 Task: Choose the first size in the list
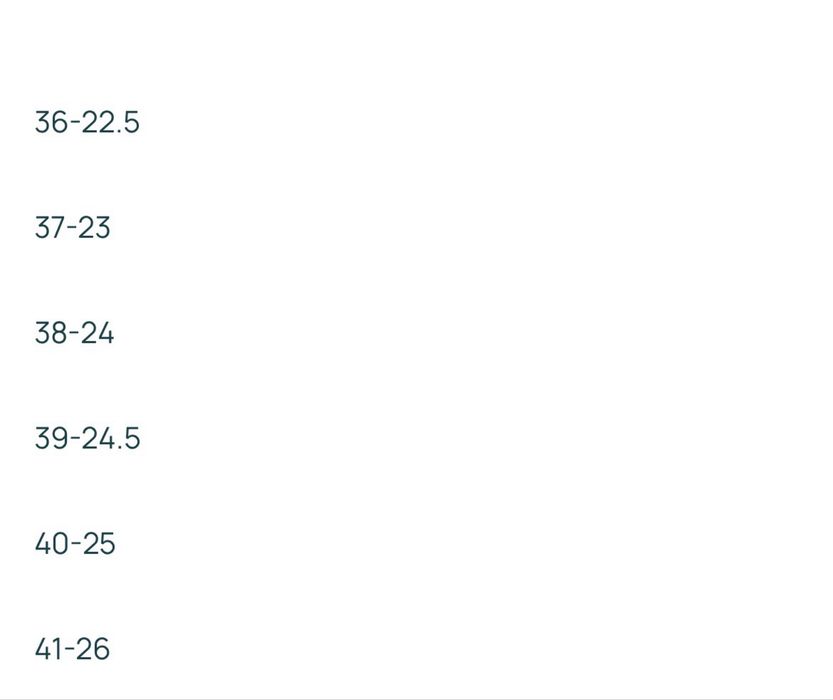(87, 122)
